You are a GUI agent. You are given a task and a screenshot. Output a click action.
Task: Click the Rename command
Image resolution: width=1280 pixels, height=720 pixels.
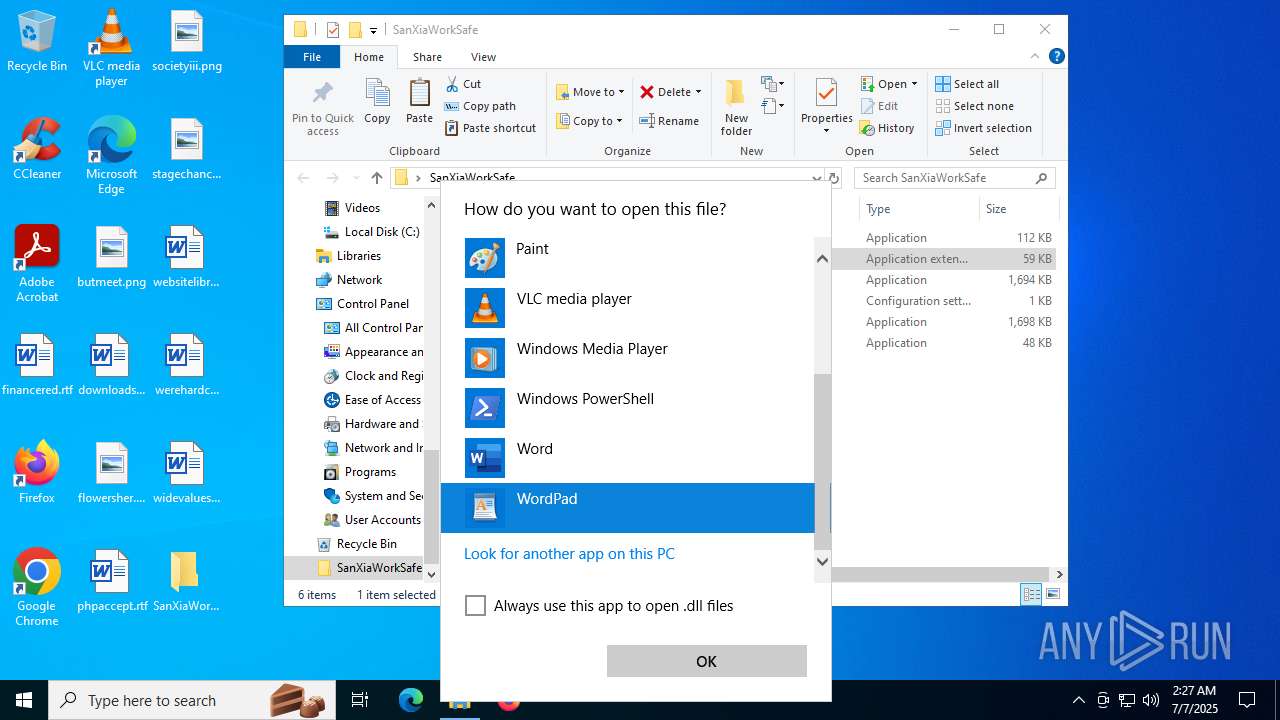(x=670, y=121)
